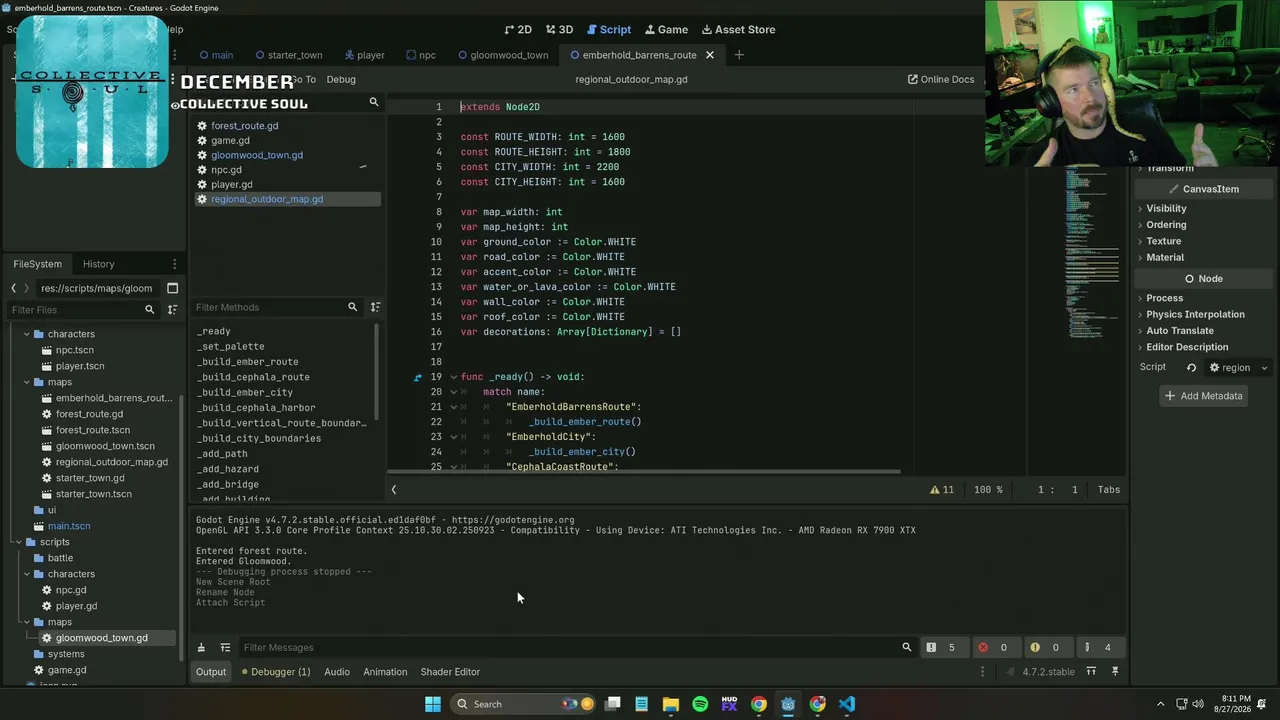The image size is (1280, 720).
Task: Click the Filter Messages search icon
Action: click(907, 647)
